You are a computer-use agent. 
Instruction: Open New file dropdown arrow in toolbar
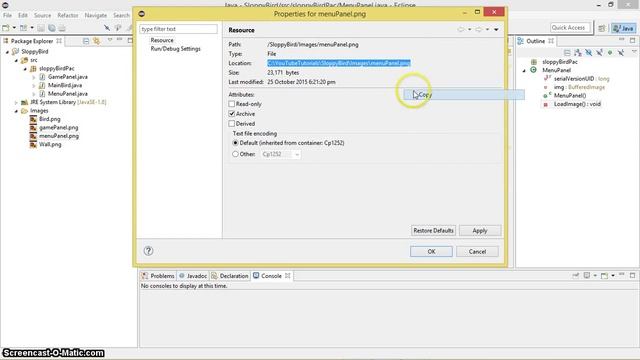click(x=14, y=28)
